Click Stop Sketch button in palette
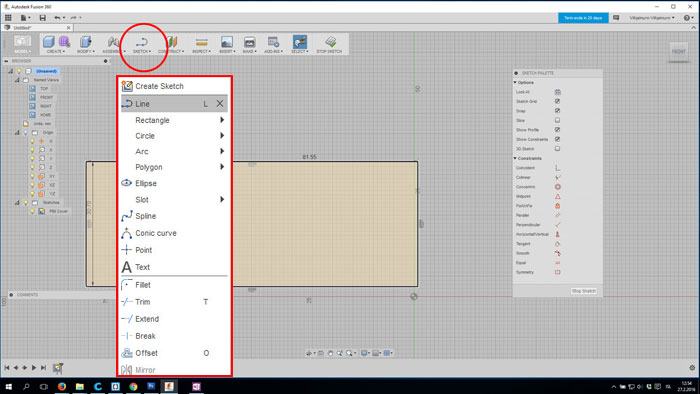This screenshot has width=700, height=394. (583, 291)
